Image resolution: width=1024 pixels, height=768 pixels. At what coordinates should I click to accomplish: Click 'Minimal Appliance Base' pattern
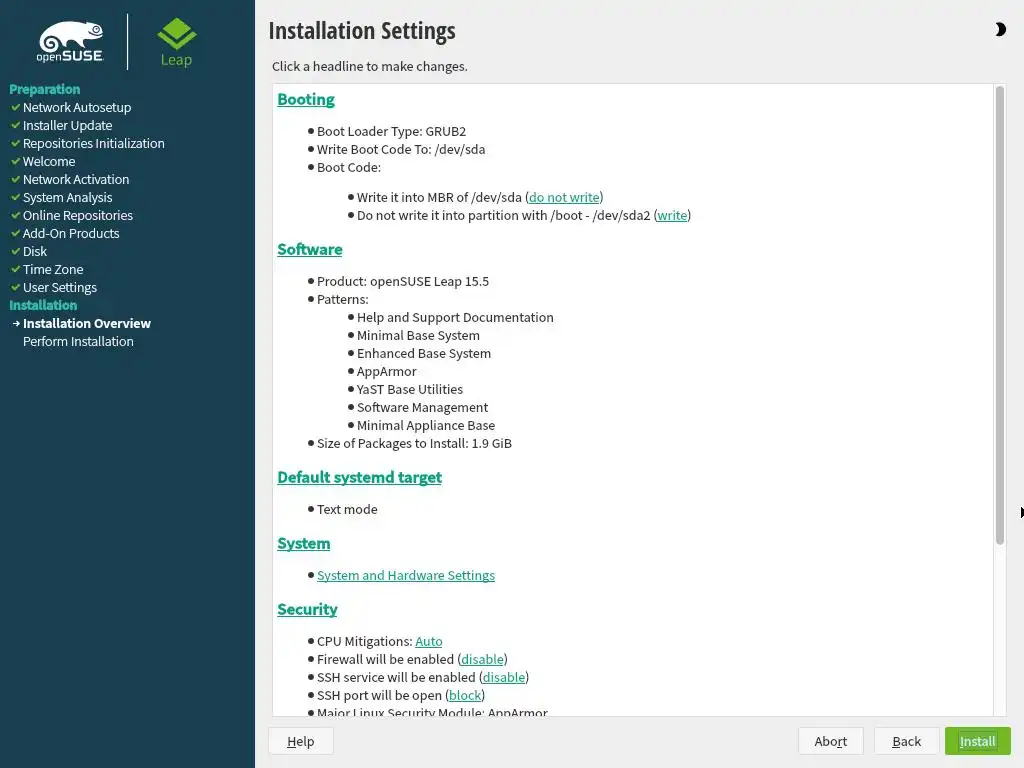coord(426,426)
